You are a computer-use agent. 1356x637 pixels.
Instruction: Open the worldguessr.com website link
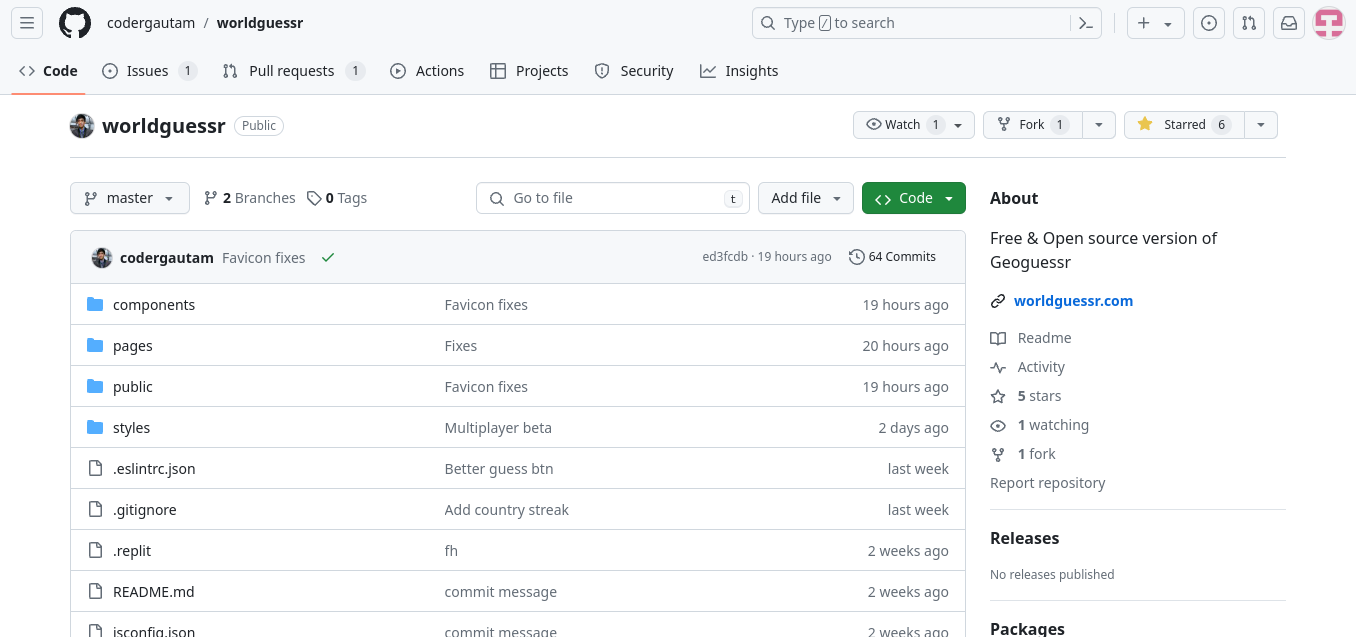tap(1073, 301)
